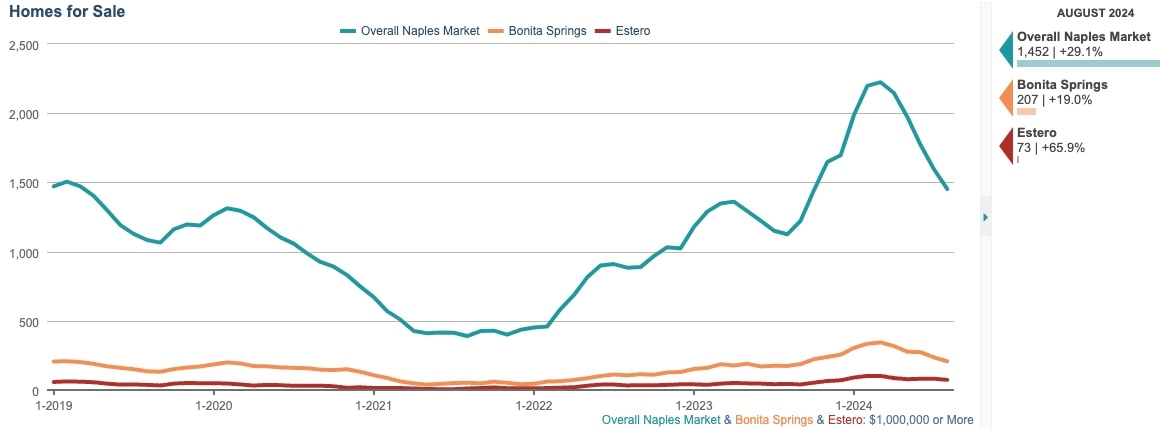Click the 2,500 y-axis label
Image resolution: width=1160 pixels, height=431 pixels.
23,44
